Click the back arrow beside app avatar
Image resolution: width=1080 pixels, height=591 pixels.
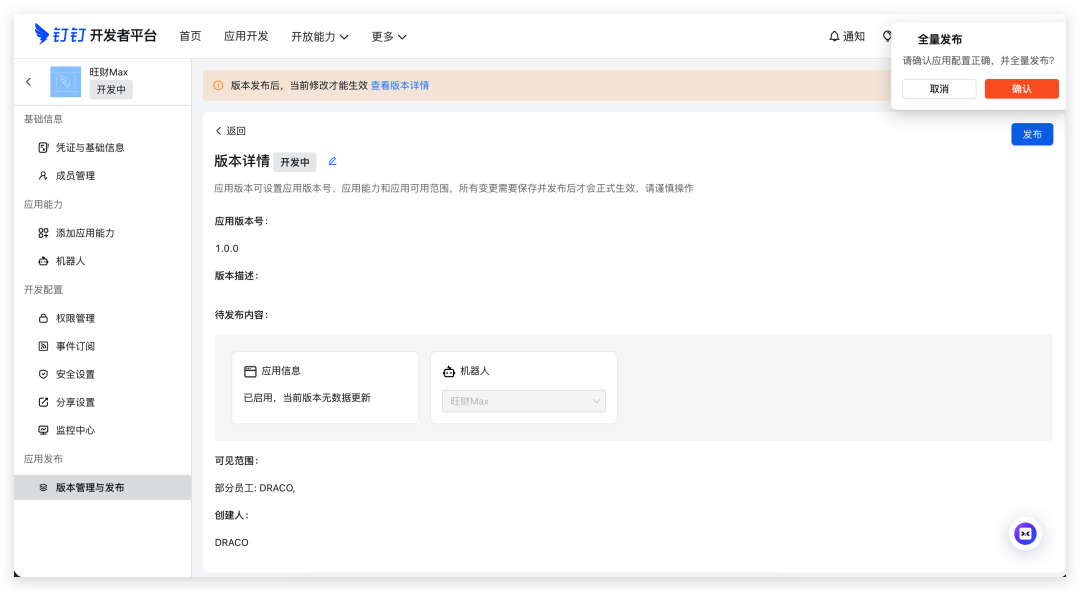28,81
